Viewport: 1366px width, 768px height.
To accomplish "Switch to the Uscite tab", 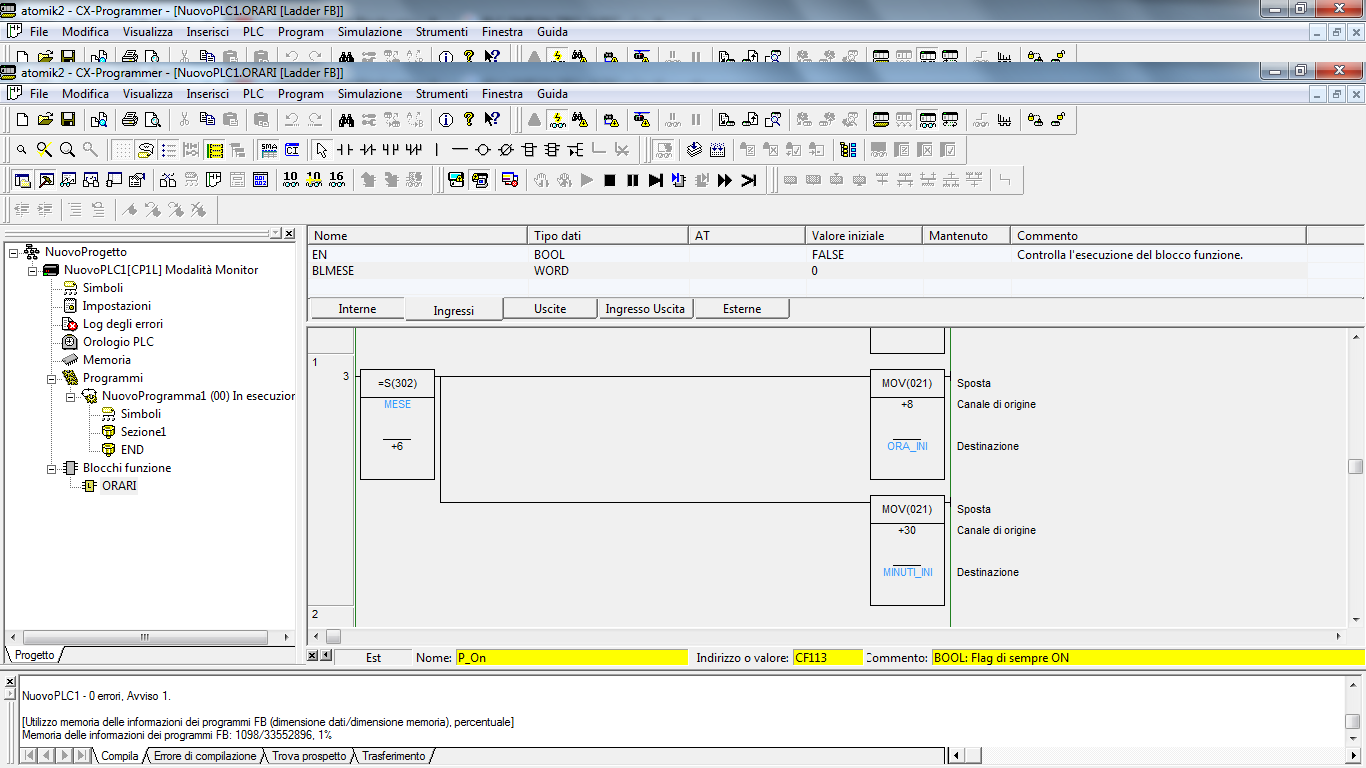I will (x=549, y=309).
